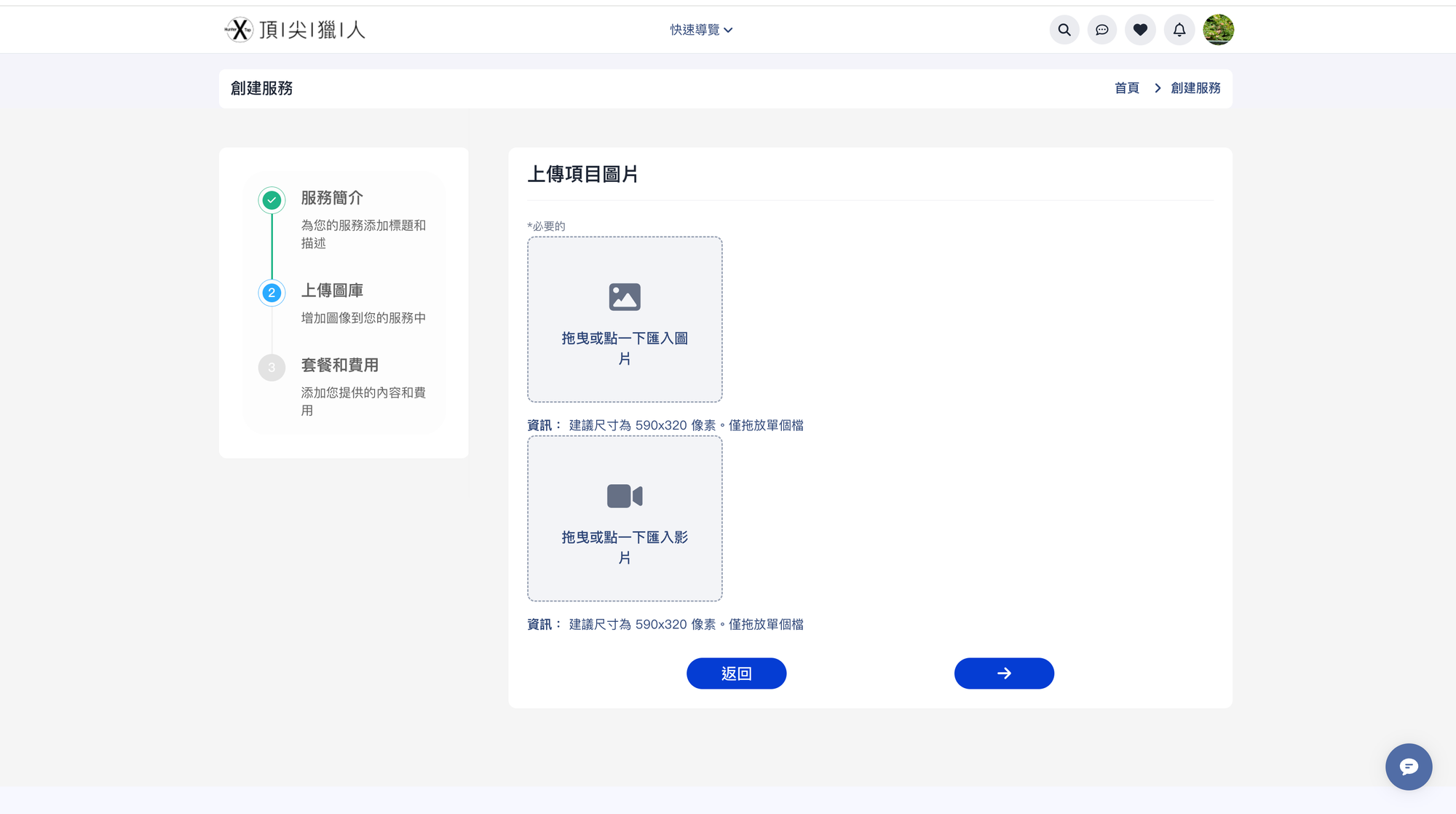The height and width of the screenshot is (814, 1456).
Task: Click the 套餐和費用 step title
Action: click(x=340, y=365)
